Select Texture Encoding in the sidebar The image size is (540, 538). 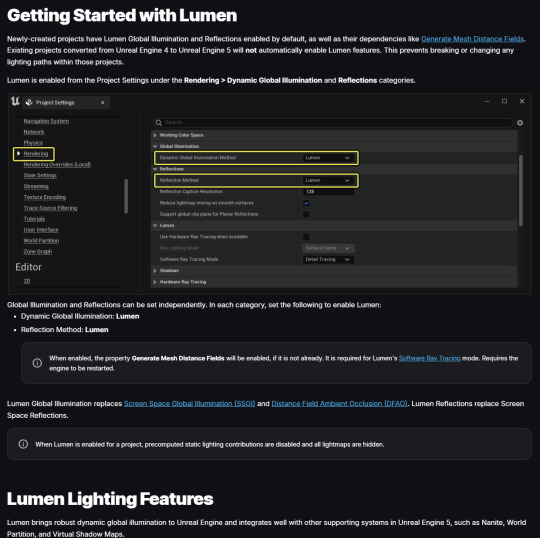(x=44, y=197)
